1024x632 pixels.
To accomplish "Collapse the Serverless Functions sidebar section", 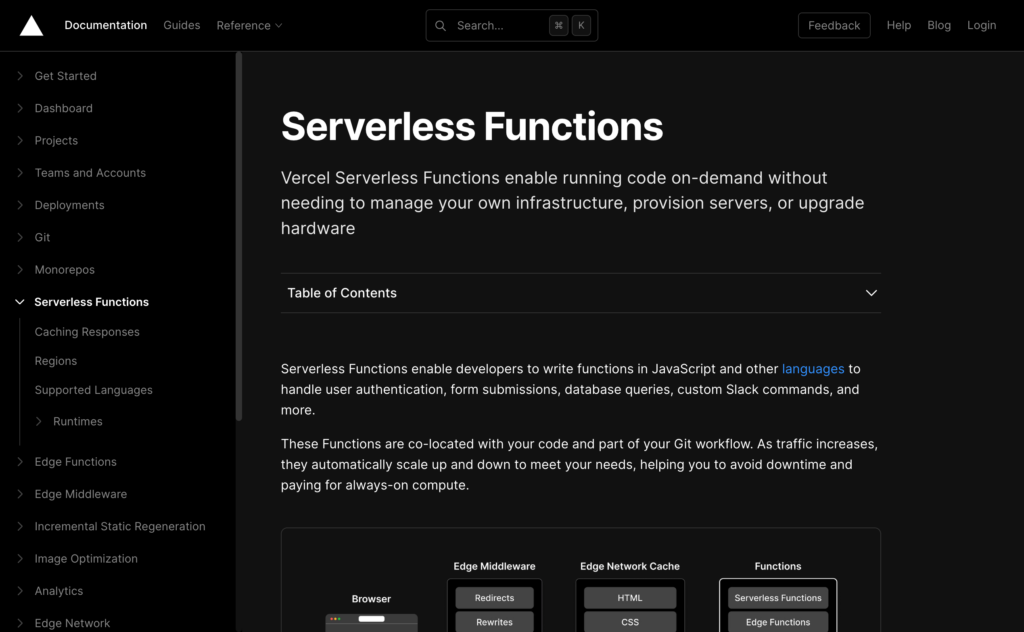I will pyautogui.click(x=20, y=302).
